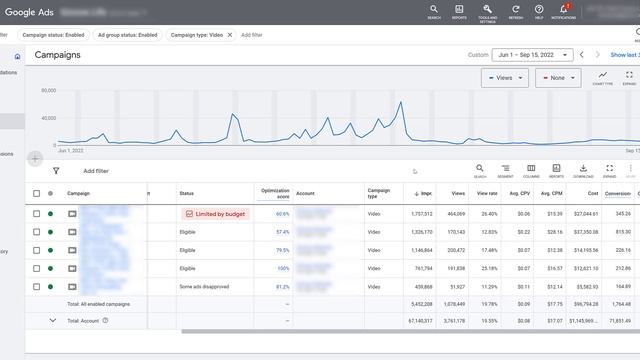
Task: Click Show last link by date range
Action: coord(624,55)
